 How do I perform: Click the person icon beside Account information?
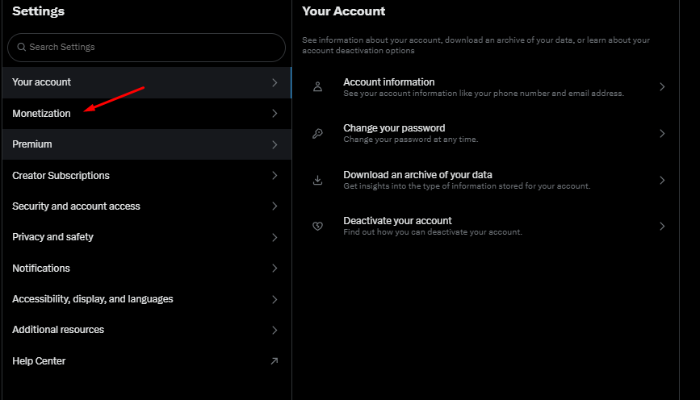click(x=318, y=87)
